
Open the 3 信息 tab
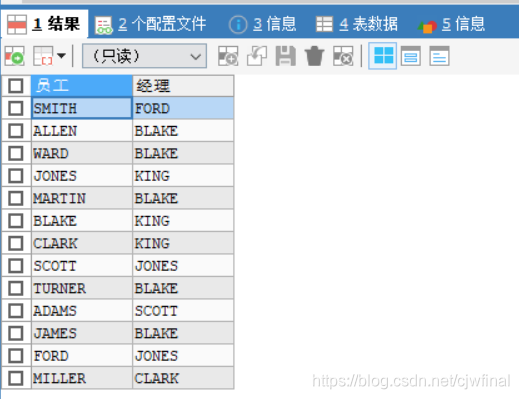point(262,25)
